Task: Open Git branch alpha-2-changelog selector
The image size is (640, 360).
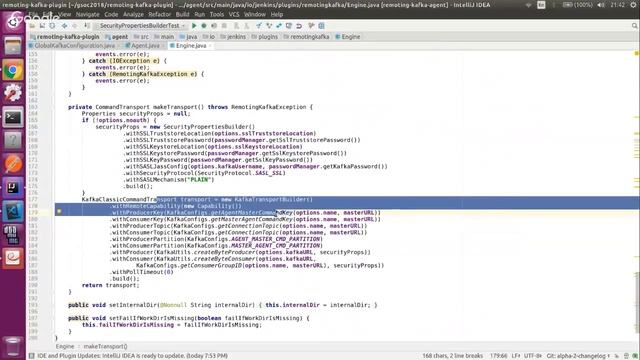Action: [x=578, y=356]
